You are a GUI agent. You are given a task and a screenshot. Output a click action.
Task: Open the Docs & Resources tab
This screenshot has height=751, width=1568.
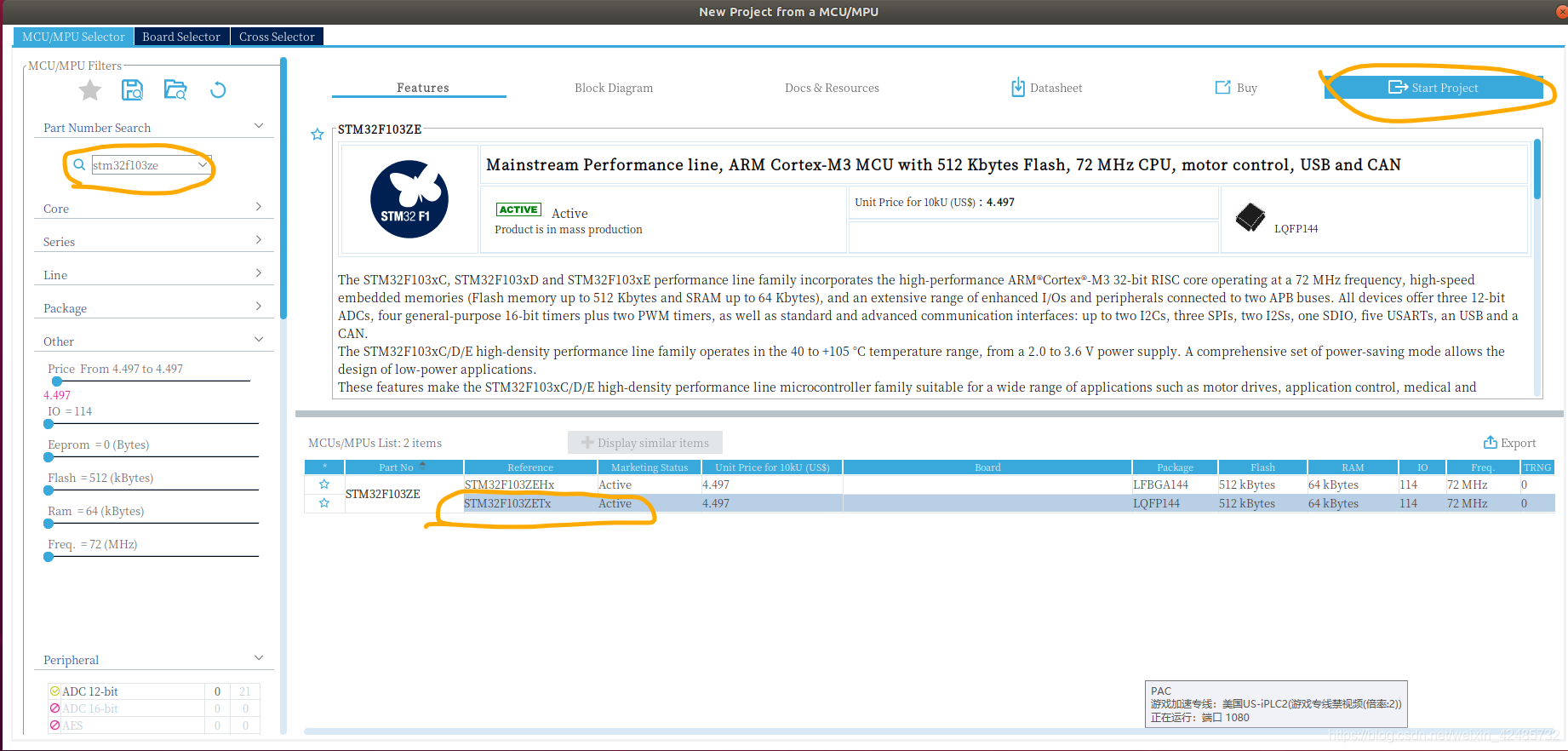(x=832, y=88)
